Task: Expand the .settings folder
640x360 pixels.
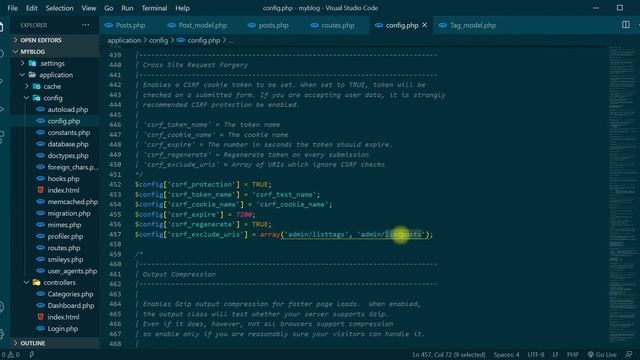Action: pyautogui.click(x=52, y=63)
